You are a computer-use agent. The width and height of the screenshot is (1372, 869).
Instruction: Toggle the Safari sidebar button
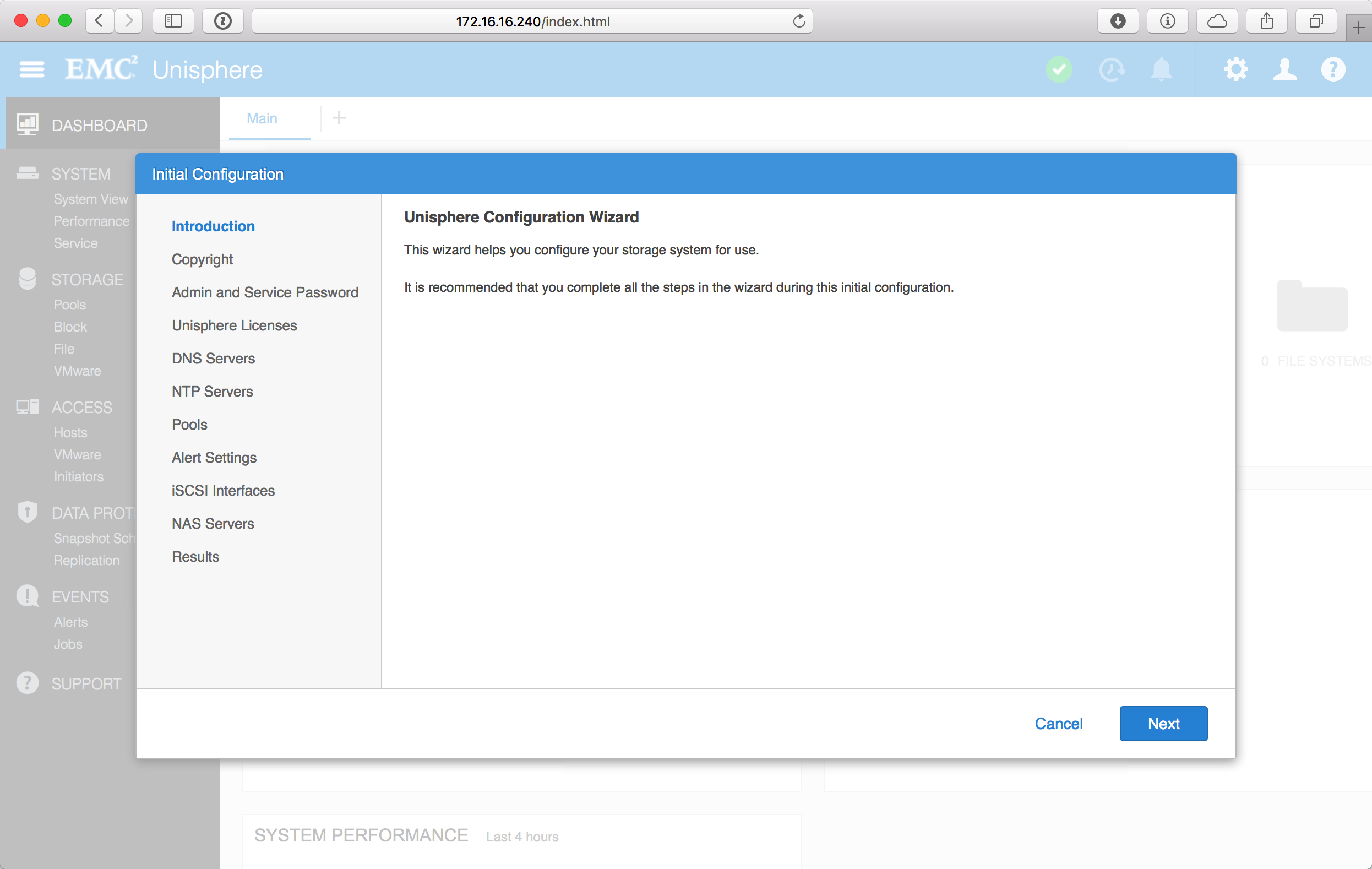point(173,21)
